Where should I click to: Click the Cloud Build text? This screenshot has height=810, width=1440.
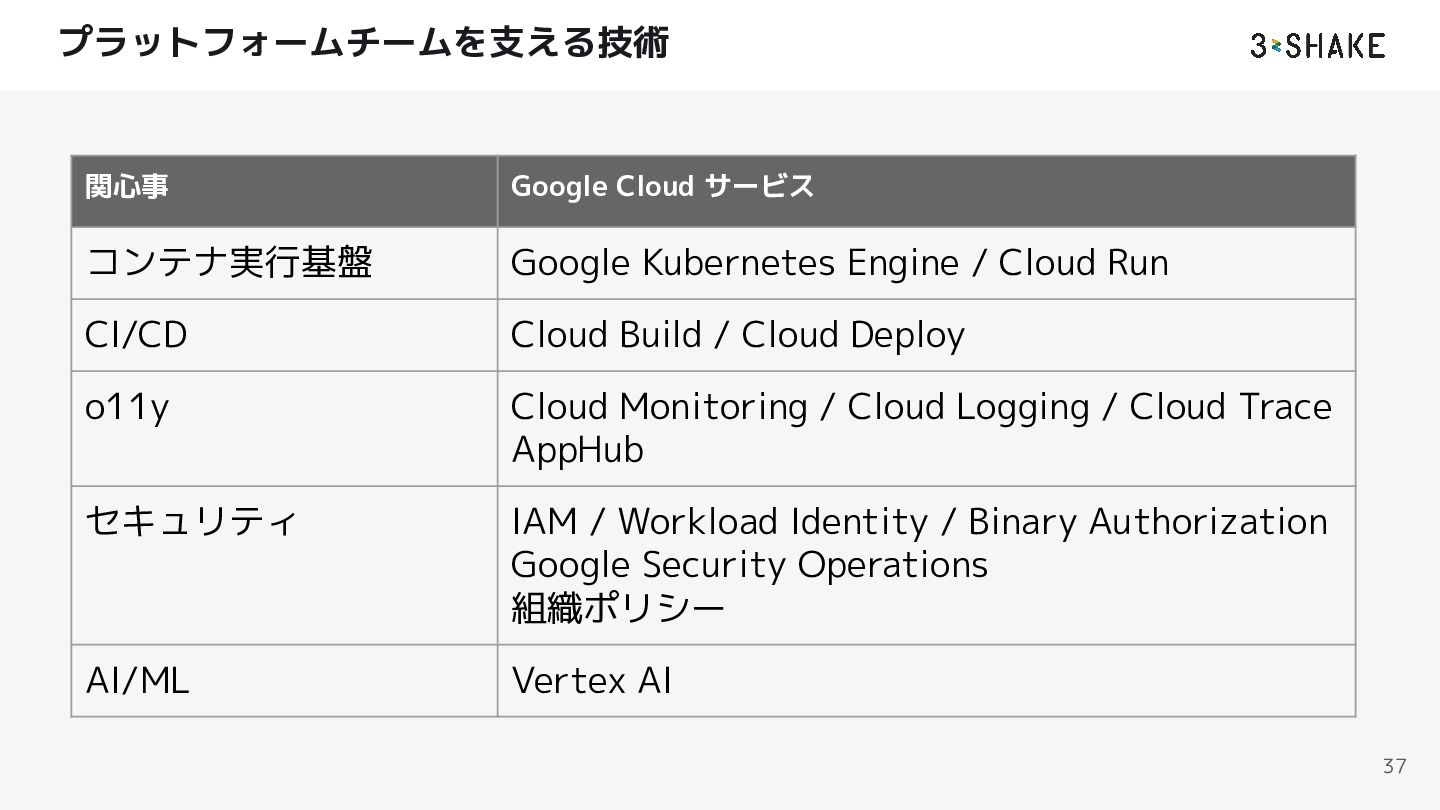[605, 335]
